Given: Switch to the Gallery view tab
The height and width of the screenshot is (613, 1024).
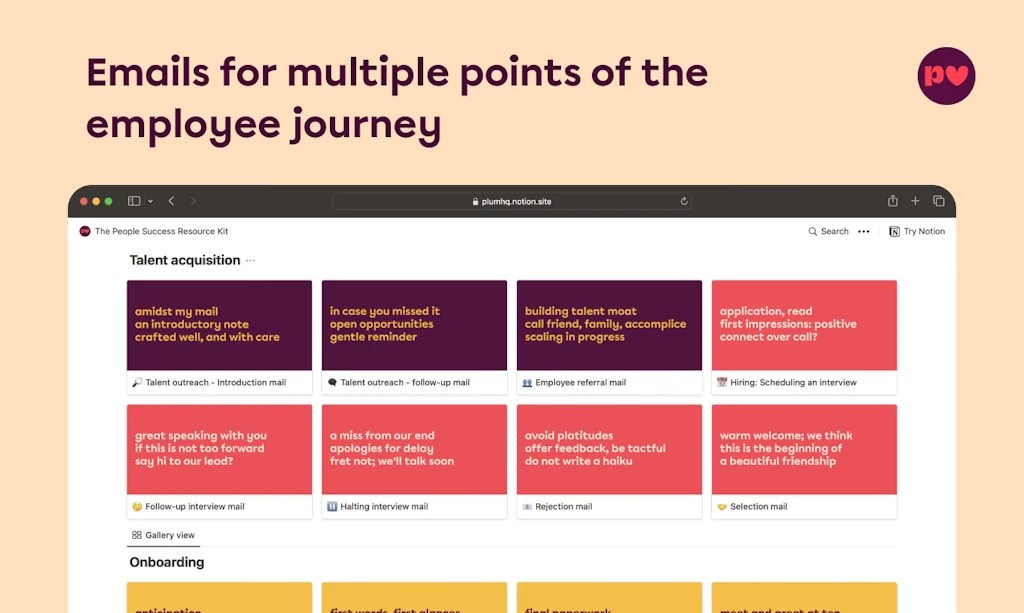Looking at the screenshot, I should 163,535.
